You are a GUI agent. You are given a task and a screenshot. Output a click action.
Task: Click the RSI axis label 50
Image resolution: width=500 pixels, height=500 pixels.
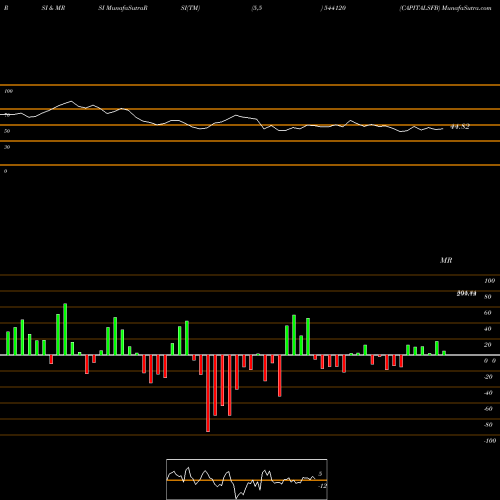click(x=7, y=131)
